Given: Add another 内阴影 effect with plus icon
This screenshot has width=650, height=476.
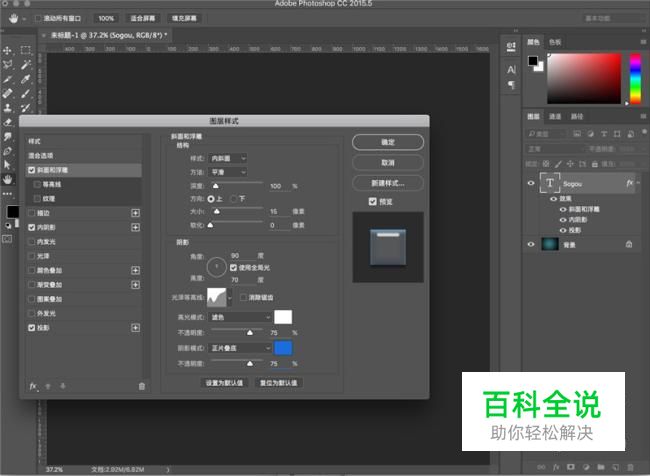Looking at the screenshot, I should 135,227.
